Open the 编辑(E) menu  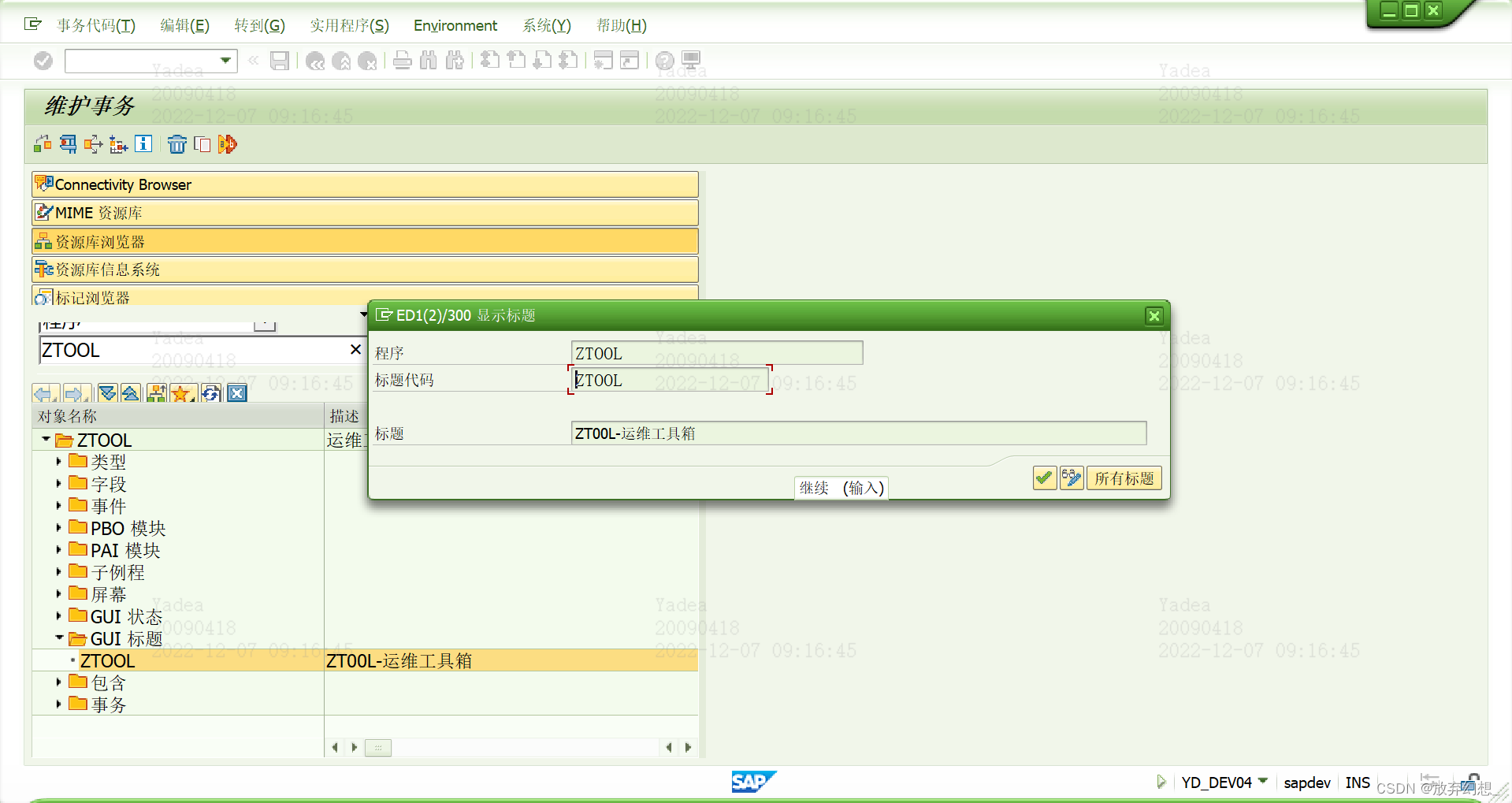184,25
